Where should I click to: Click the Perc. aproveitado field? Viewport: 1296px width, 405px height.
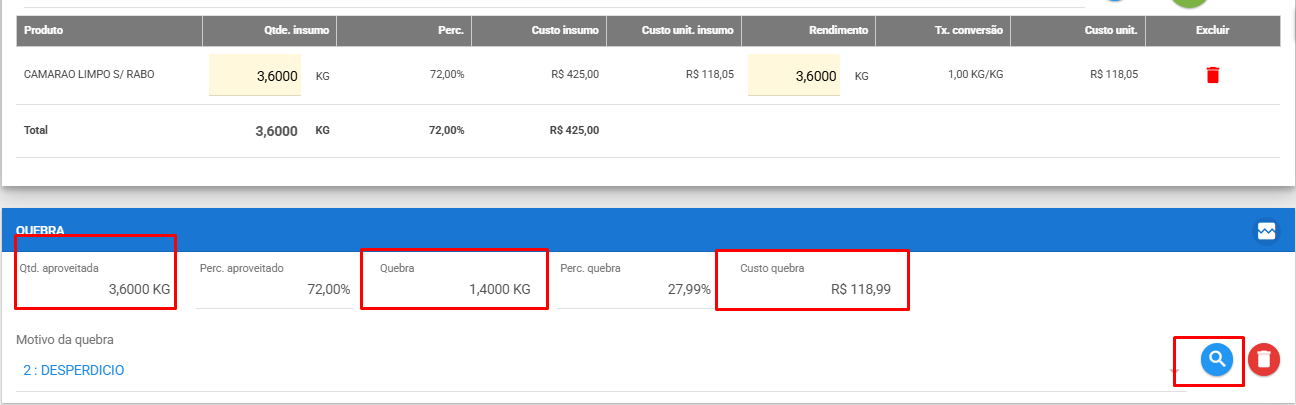tap(276, 283)
